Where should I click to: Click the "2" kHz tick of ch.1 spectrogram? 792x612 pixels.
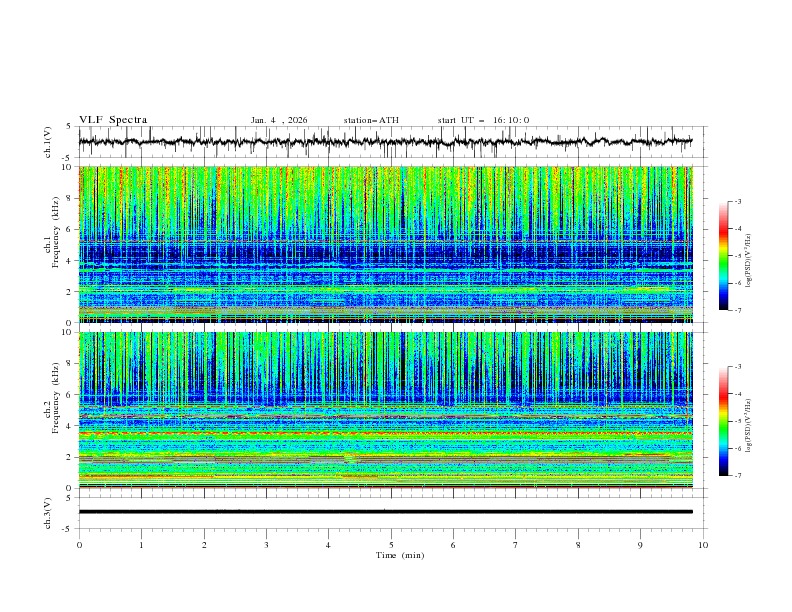pyautogui.click(x=70, y=292)
